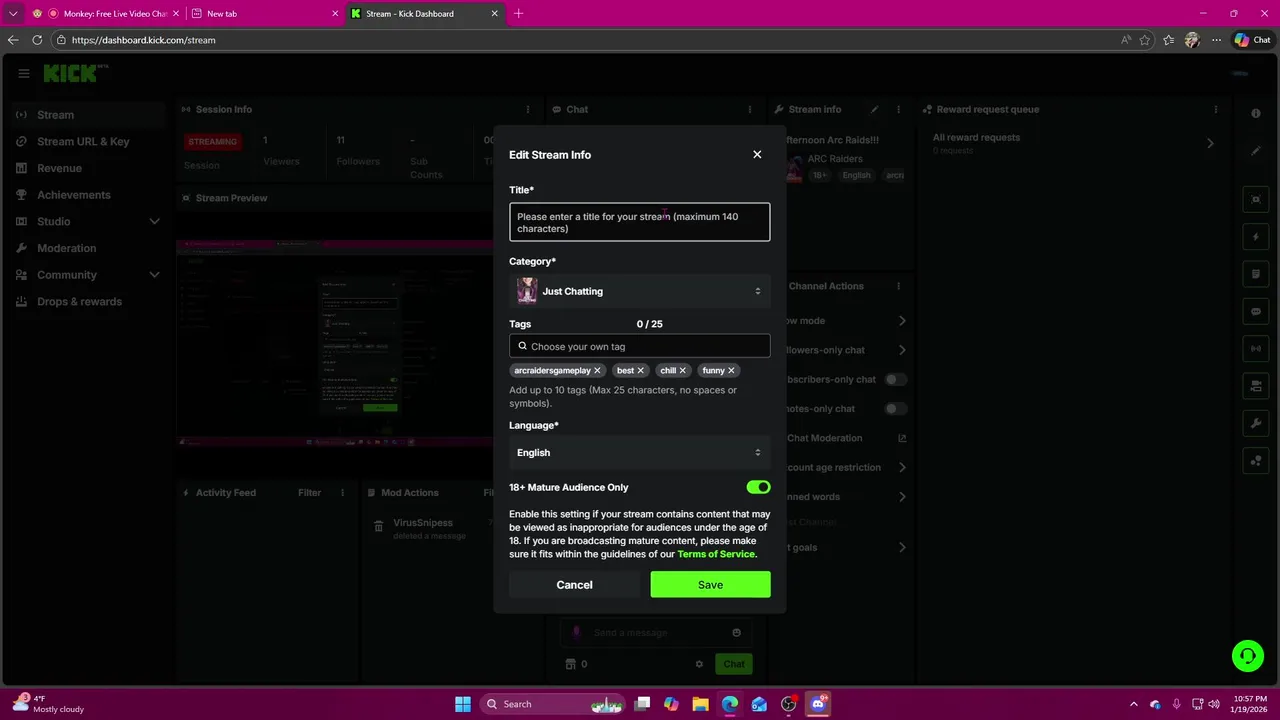Expand the Banned words setting
Viewport: 1280px width, 720px height.
coord(902,497)
